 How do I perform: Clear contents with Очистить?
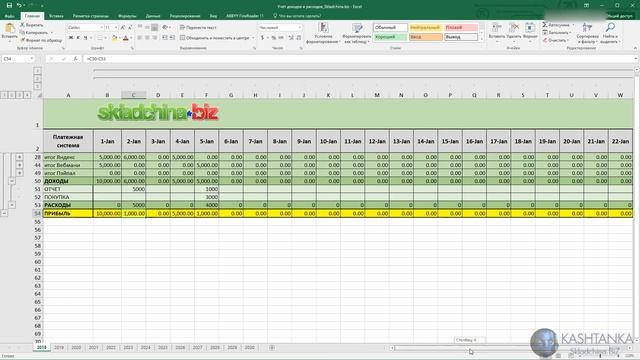tap(556, 40)
